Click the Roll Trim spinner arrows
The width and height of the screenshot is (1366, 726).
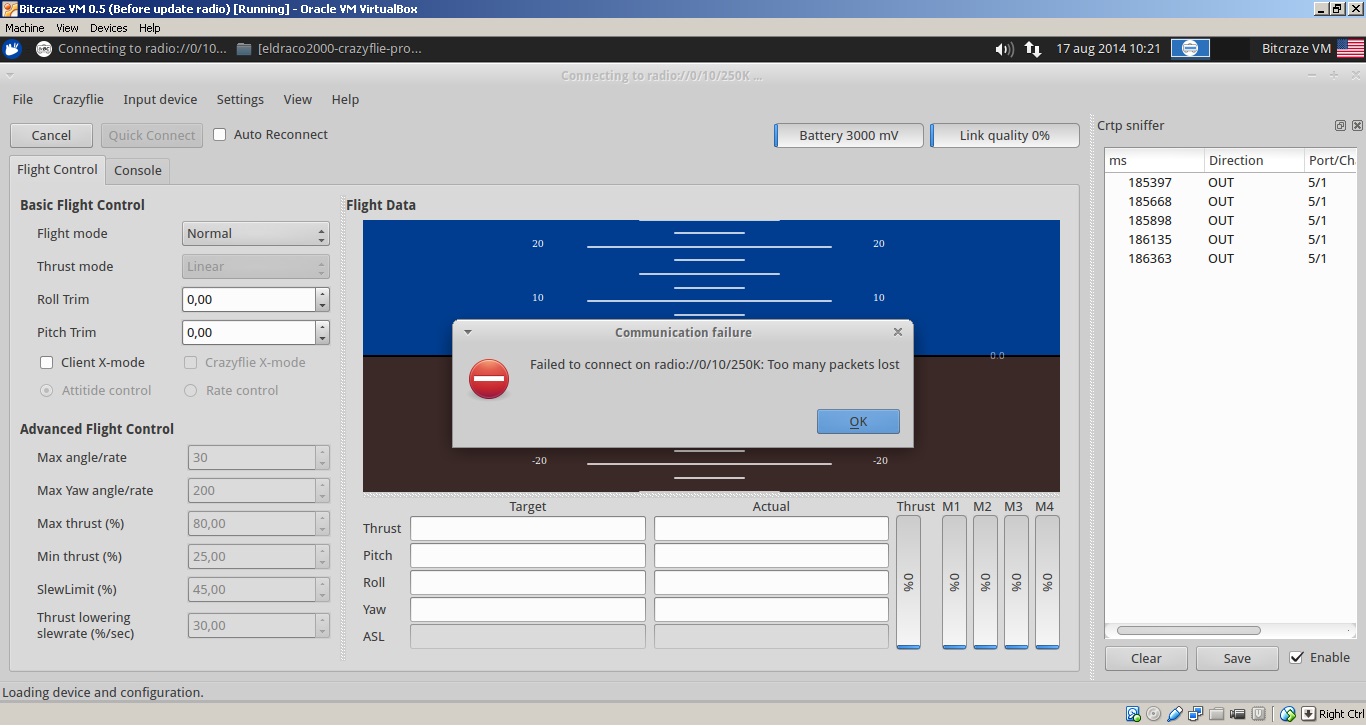coord(322,300)
